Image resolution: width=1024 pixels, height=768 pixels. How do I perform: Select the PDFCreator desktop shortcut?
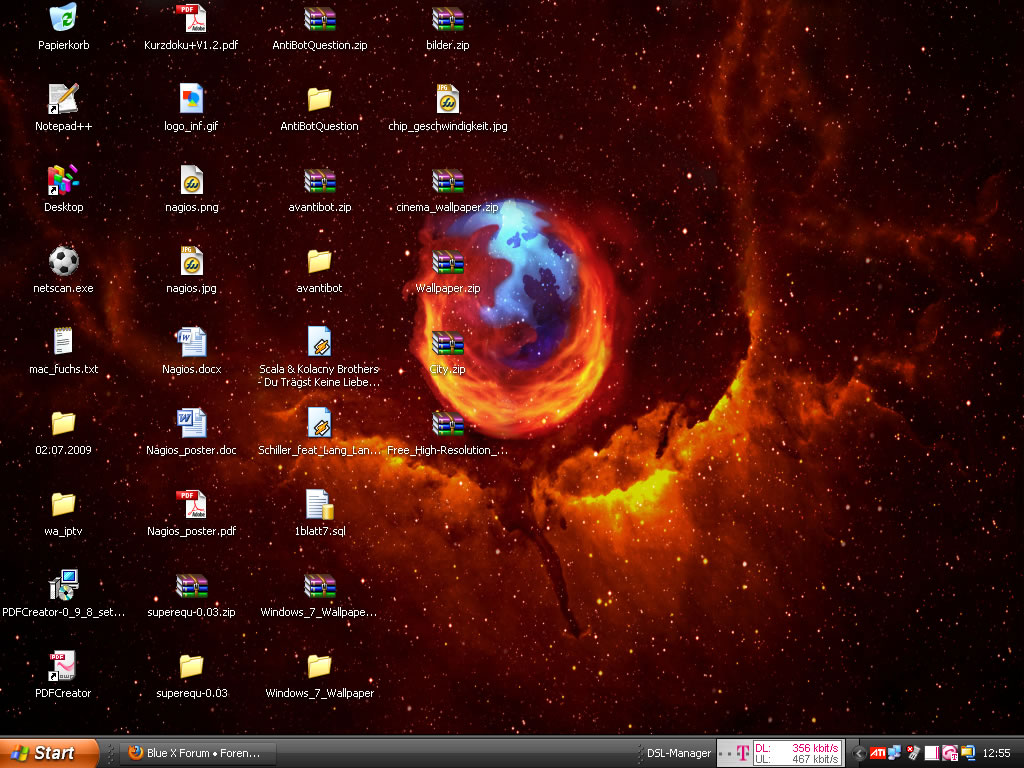[x=63, y=667]
